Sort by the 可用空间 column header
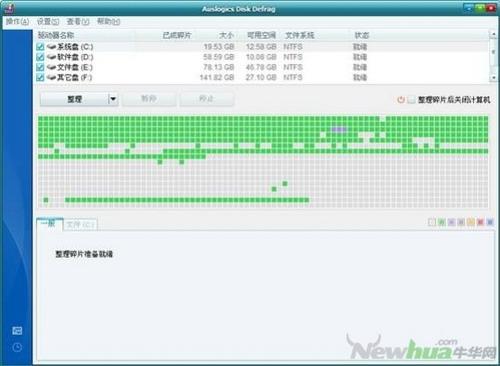Viewport: 500px width, 366px height. click(261, 35)
